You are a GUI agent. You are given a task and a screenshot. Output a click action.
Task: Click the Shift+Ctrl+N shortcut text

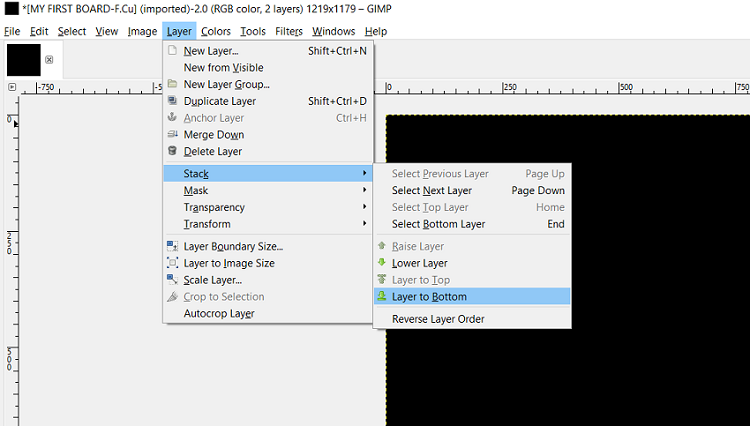click(x=337, y=51)
